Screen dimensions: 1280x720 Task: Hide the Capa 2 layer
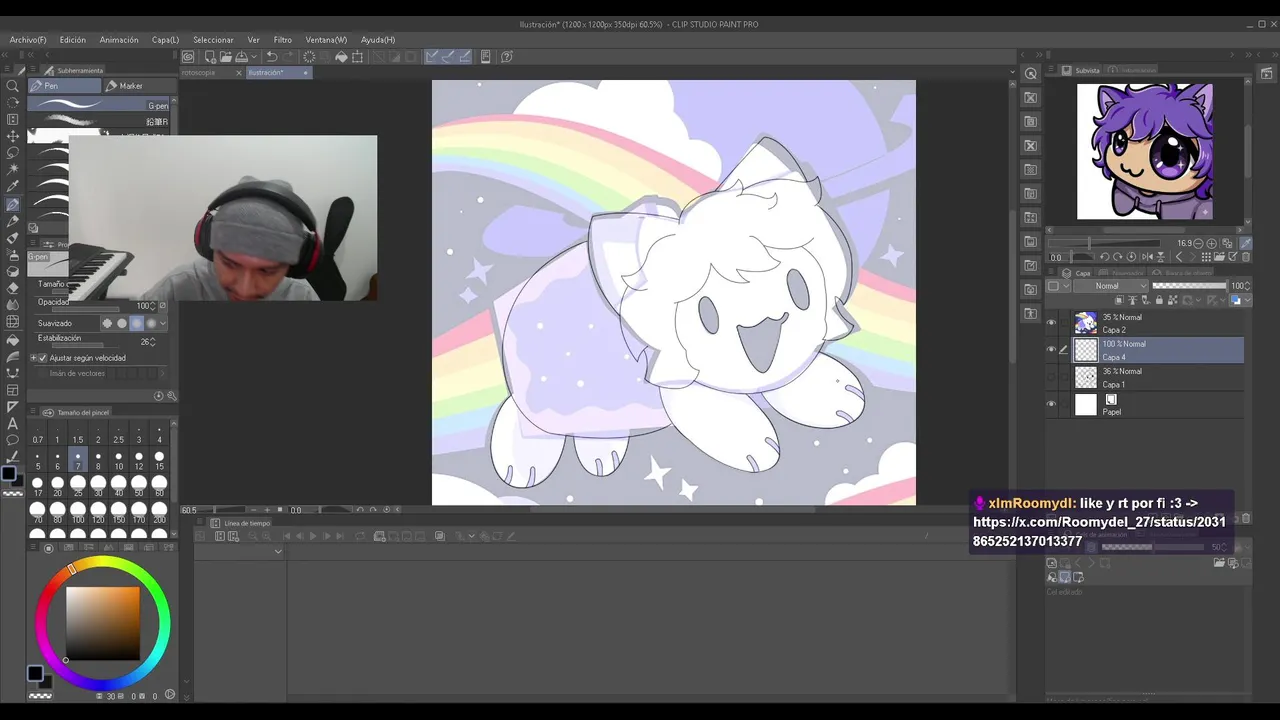(1051, 323)
